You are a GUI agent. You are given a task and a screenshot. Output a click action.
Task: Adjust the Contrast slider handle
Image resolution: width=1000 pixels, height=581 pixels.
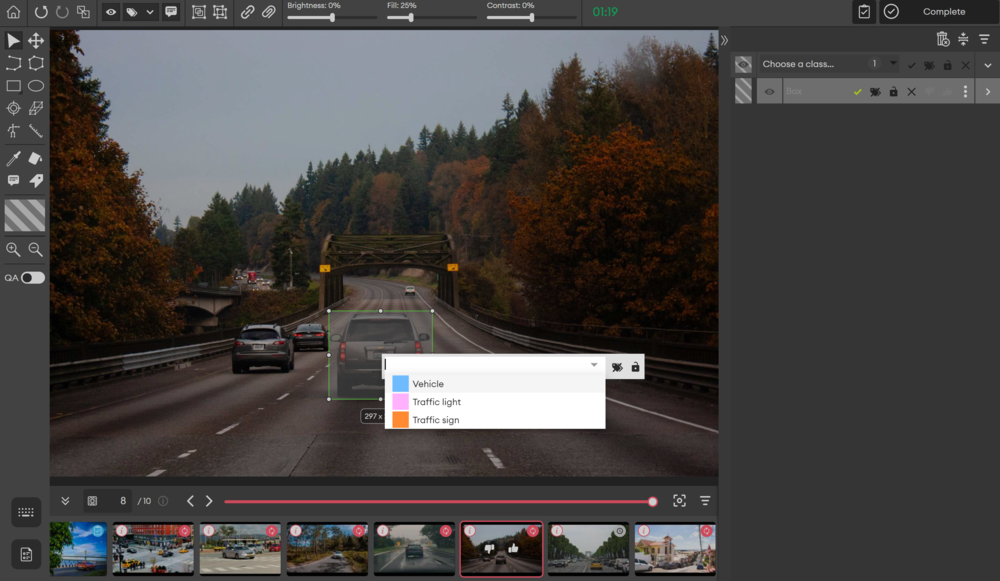[x=531, y=18]
